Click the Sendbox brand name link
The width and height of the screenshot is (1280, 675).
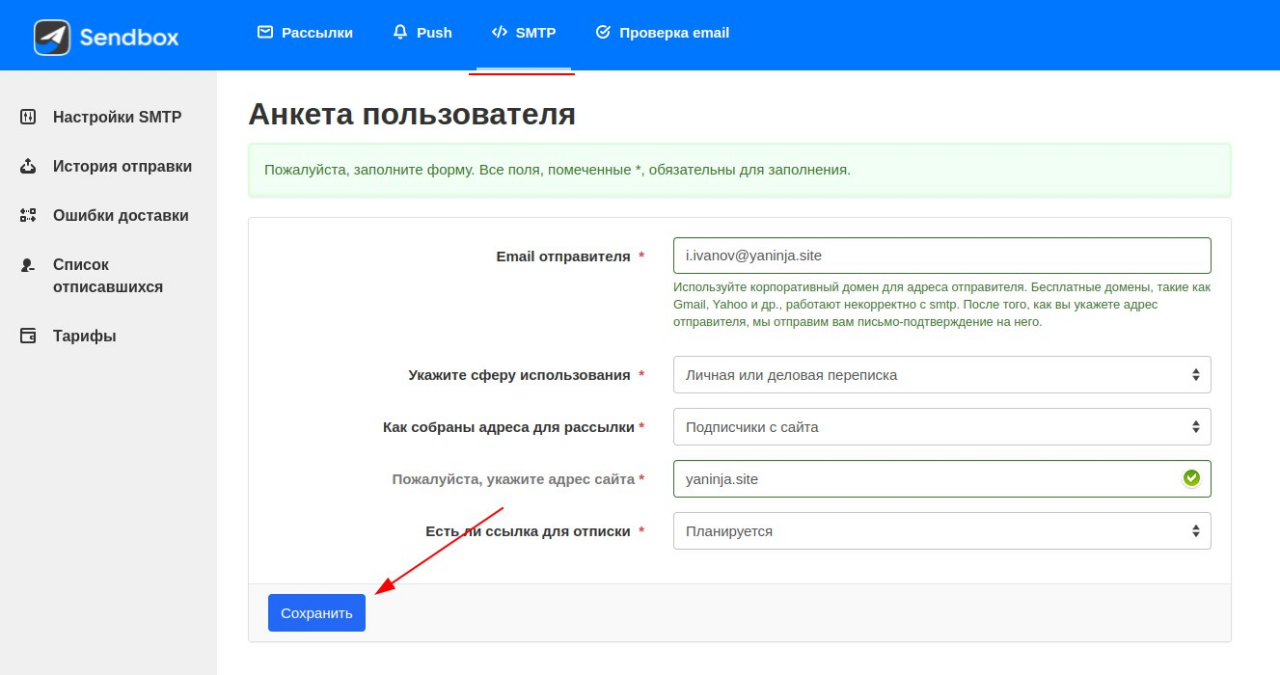pyautogui.click(x=129, y=38)
